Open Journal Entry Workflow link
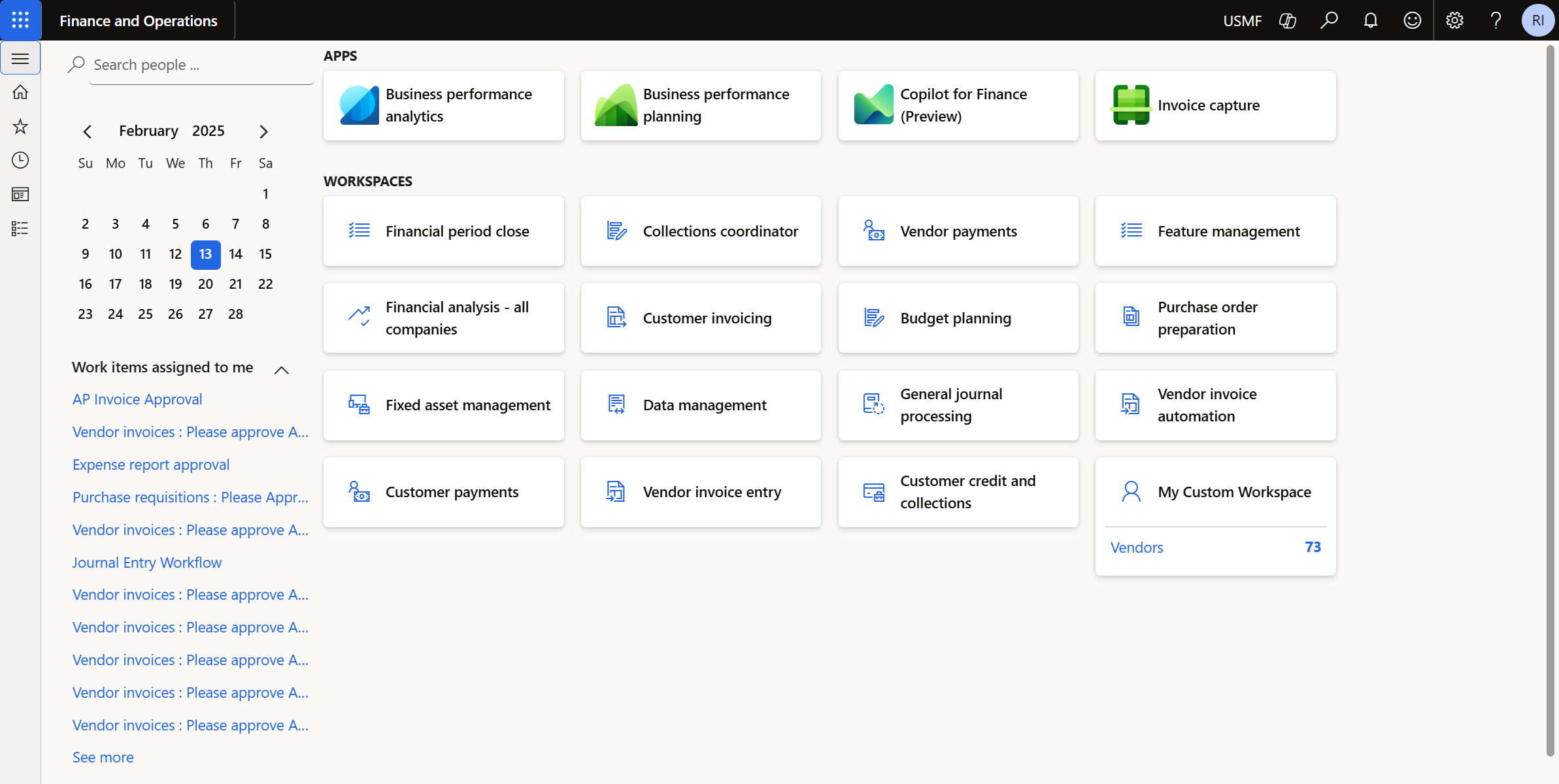 click(146, 563)
